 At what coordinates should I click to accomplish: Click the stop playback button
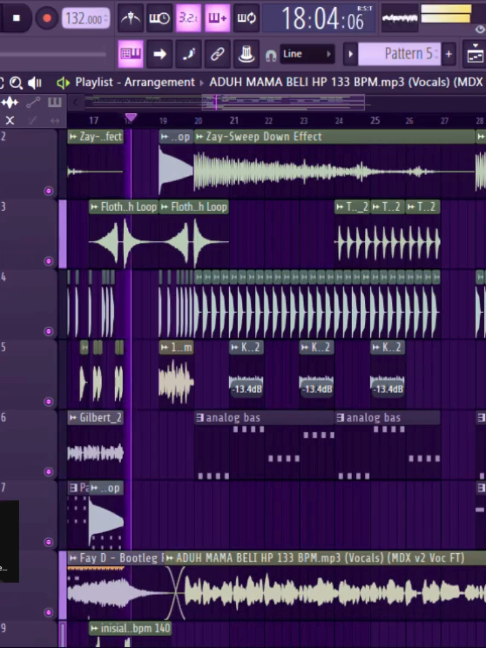[16, 18]
